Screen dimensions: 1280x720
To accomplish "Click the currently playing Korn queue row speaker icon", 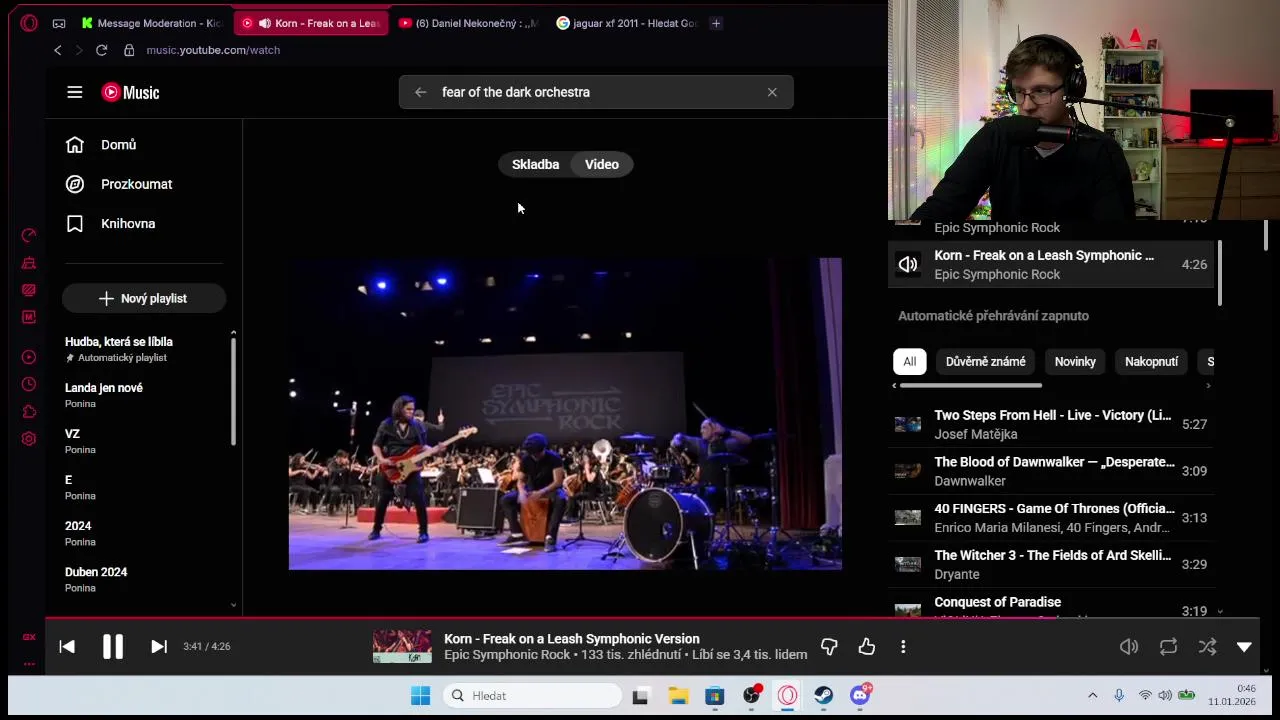I will coord(908,265).
